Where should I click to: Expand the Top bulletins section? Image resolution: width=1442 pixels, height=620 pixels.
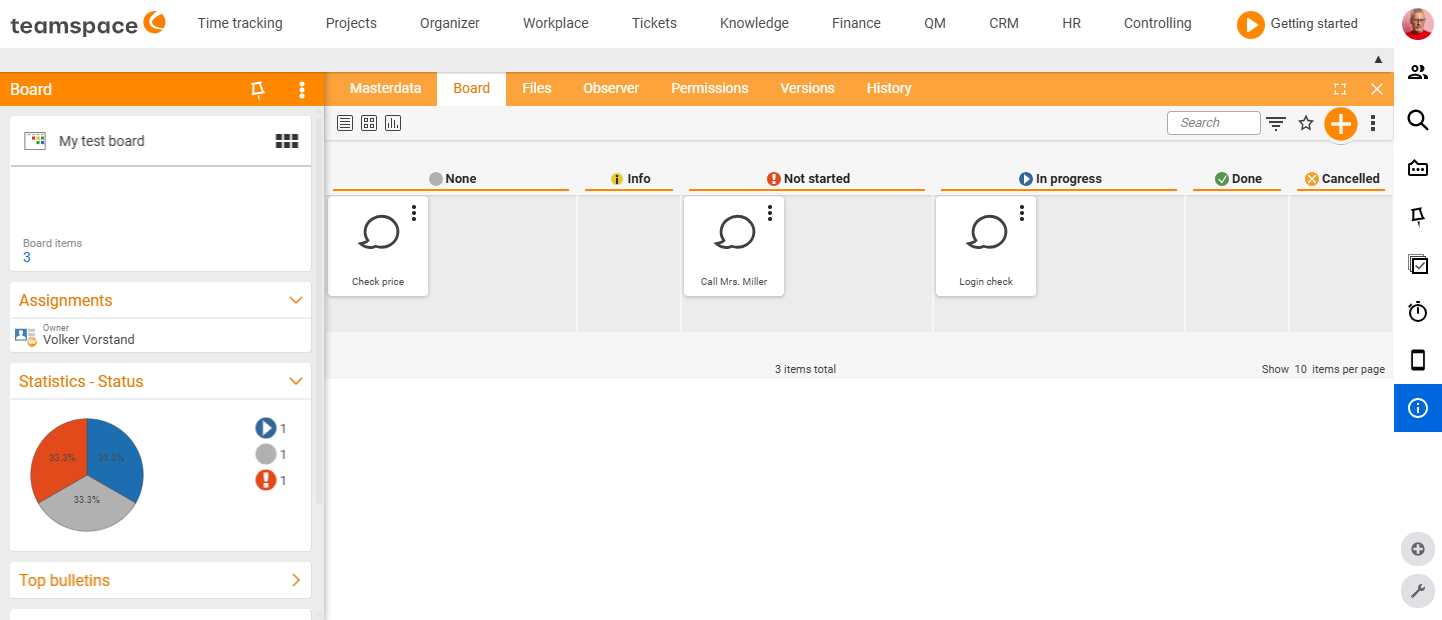[x=296, y=580]
